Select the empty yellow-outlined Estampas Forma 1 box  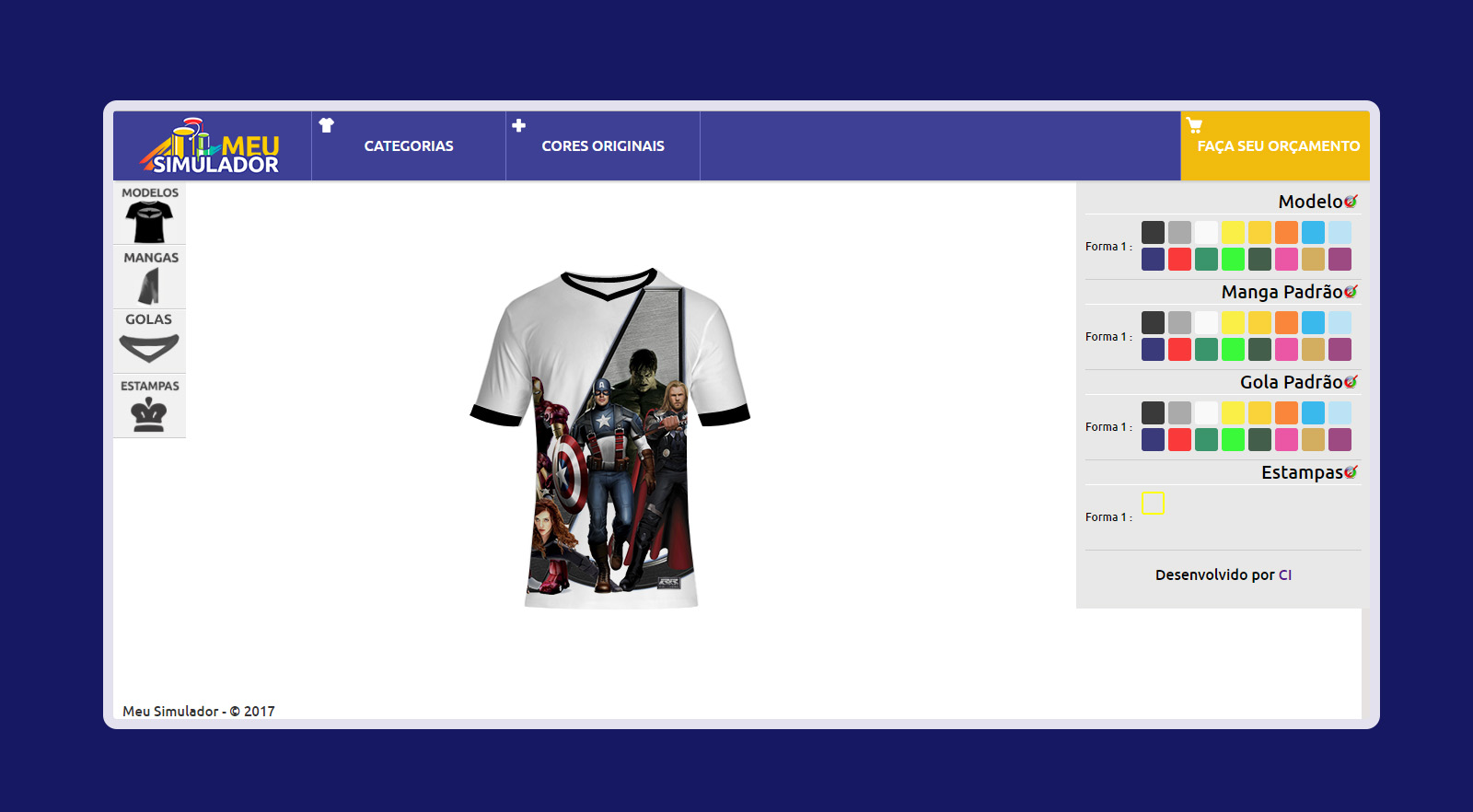[x=1153, y=503]
